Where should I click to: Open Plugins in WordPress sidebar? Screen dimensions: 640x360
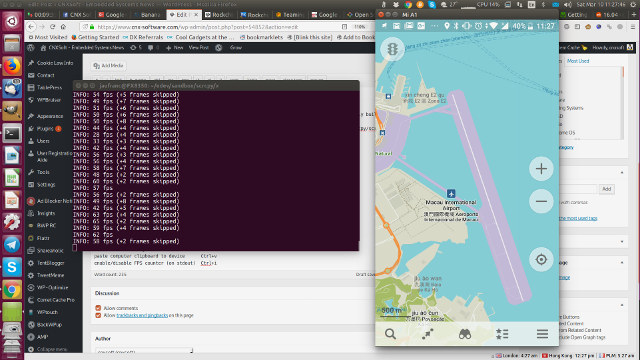[44, 129]
